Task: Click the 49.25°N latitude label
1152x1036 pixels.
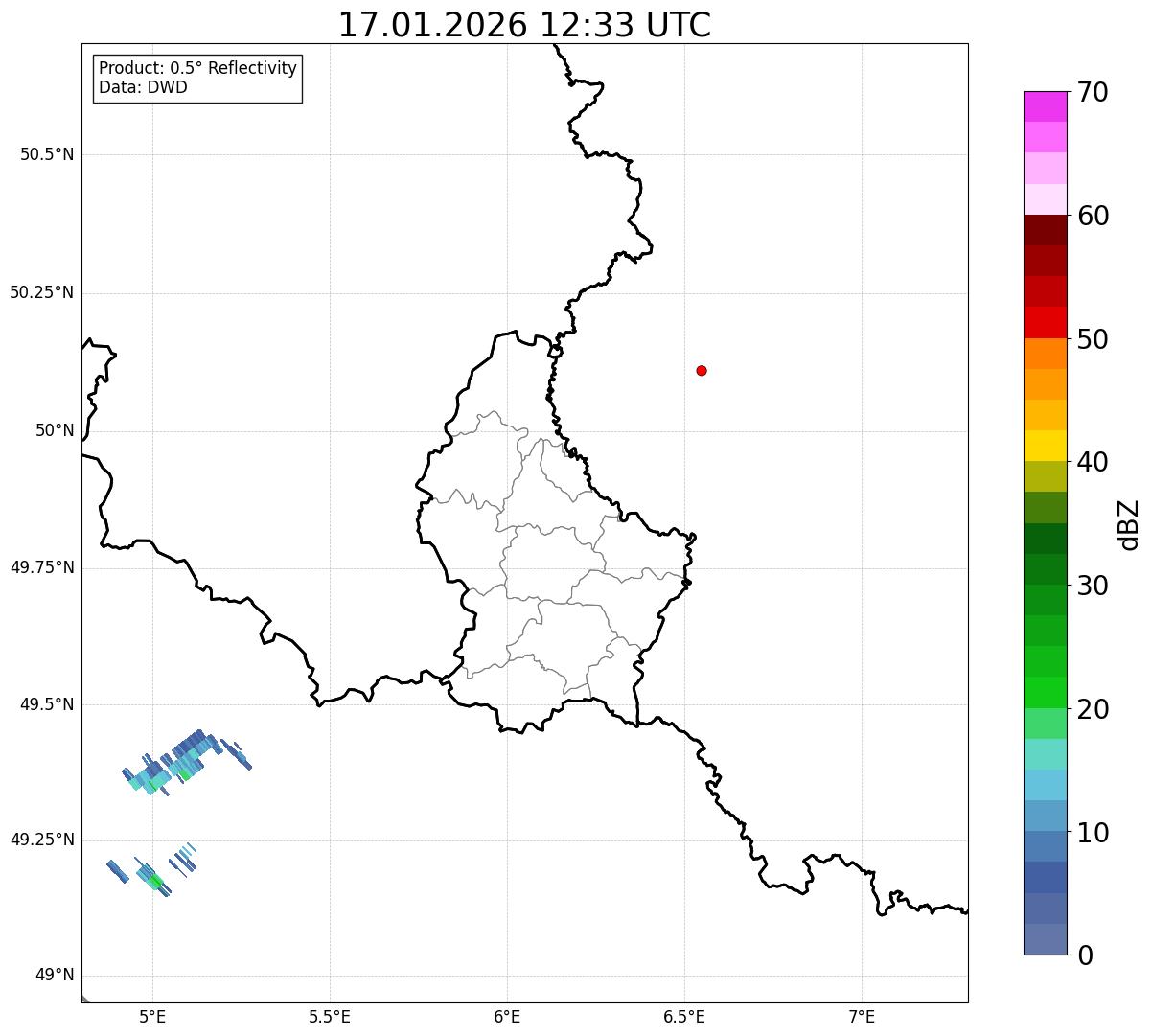Action: pos(42,840)
